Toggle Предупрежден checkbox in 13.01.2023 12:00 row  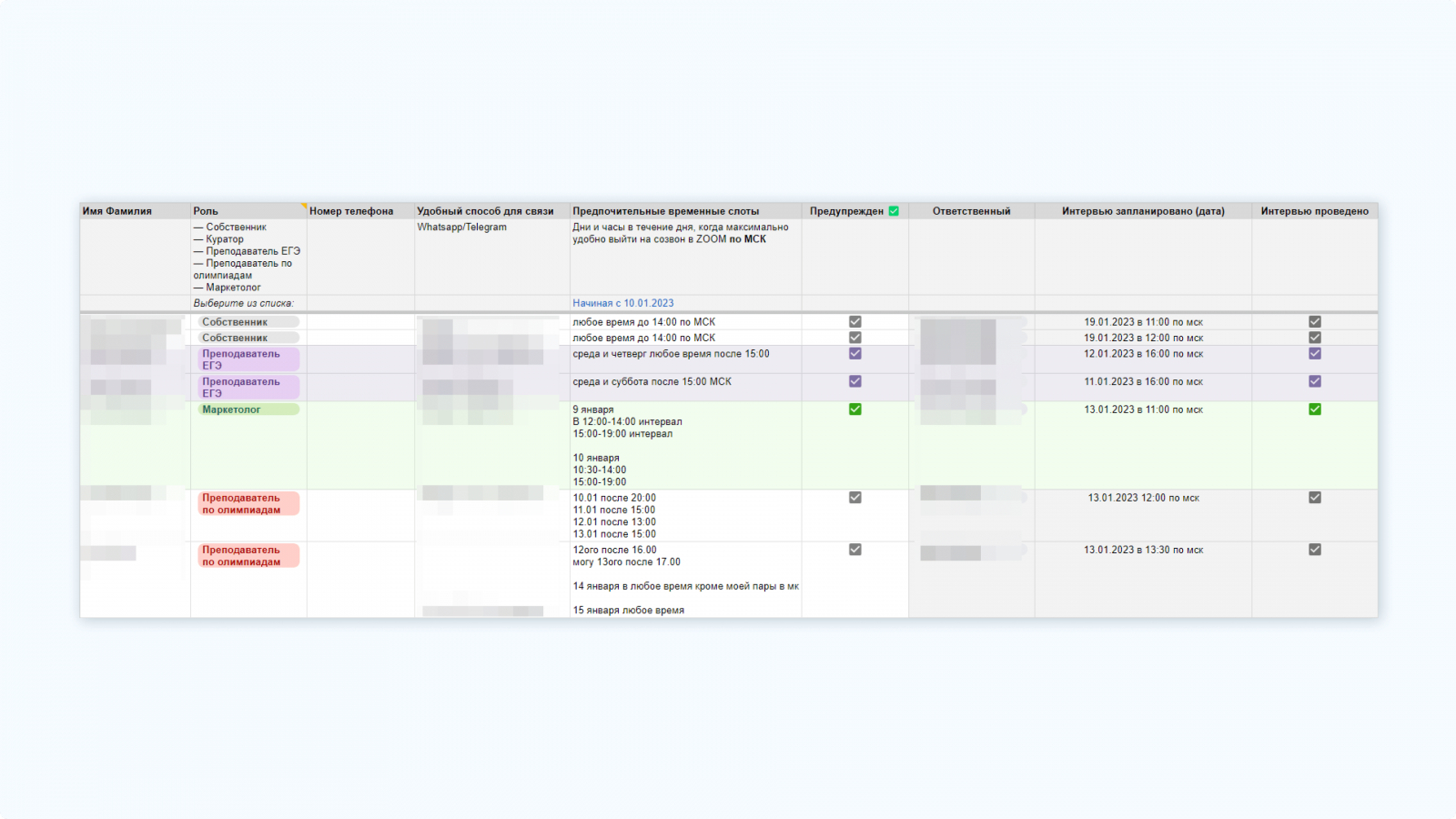[x=855, y=498]
